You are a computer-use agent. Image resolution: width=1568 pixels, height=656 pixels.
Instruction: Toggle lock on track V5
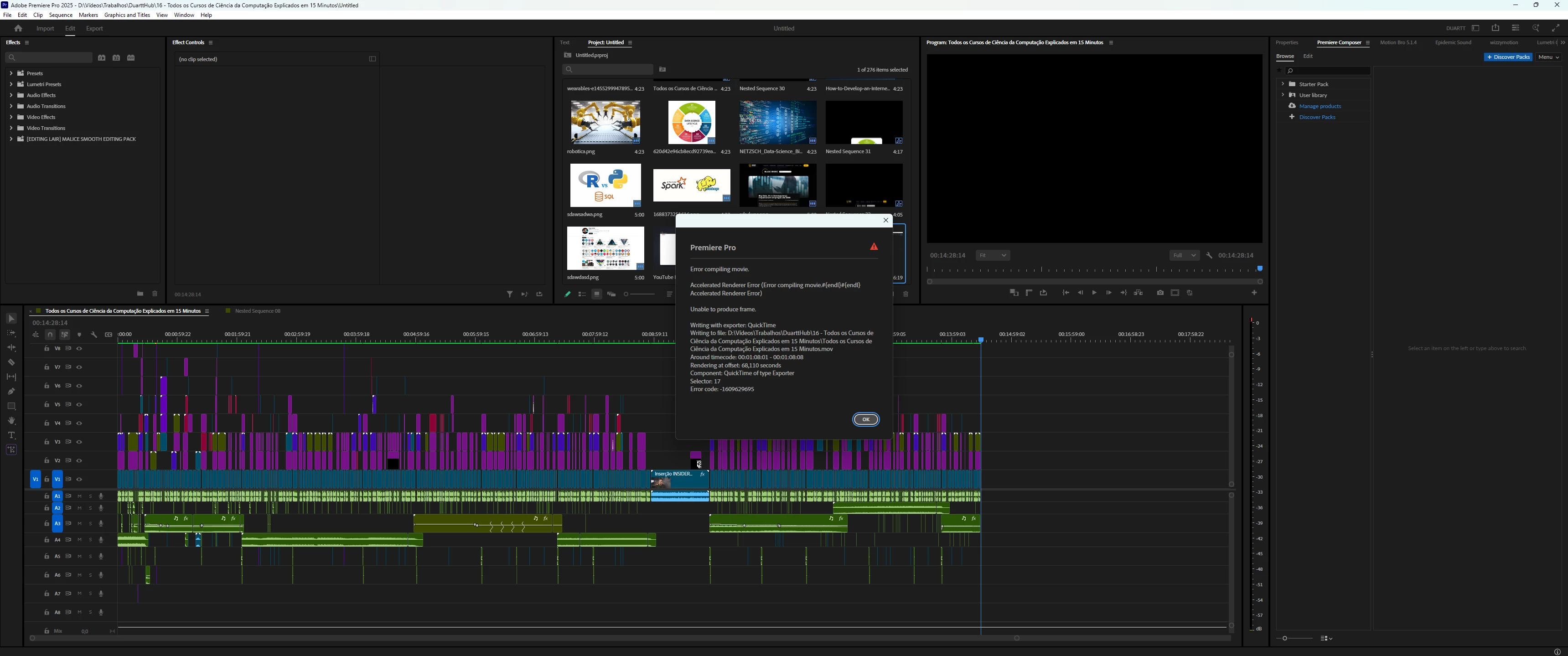47,405
